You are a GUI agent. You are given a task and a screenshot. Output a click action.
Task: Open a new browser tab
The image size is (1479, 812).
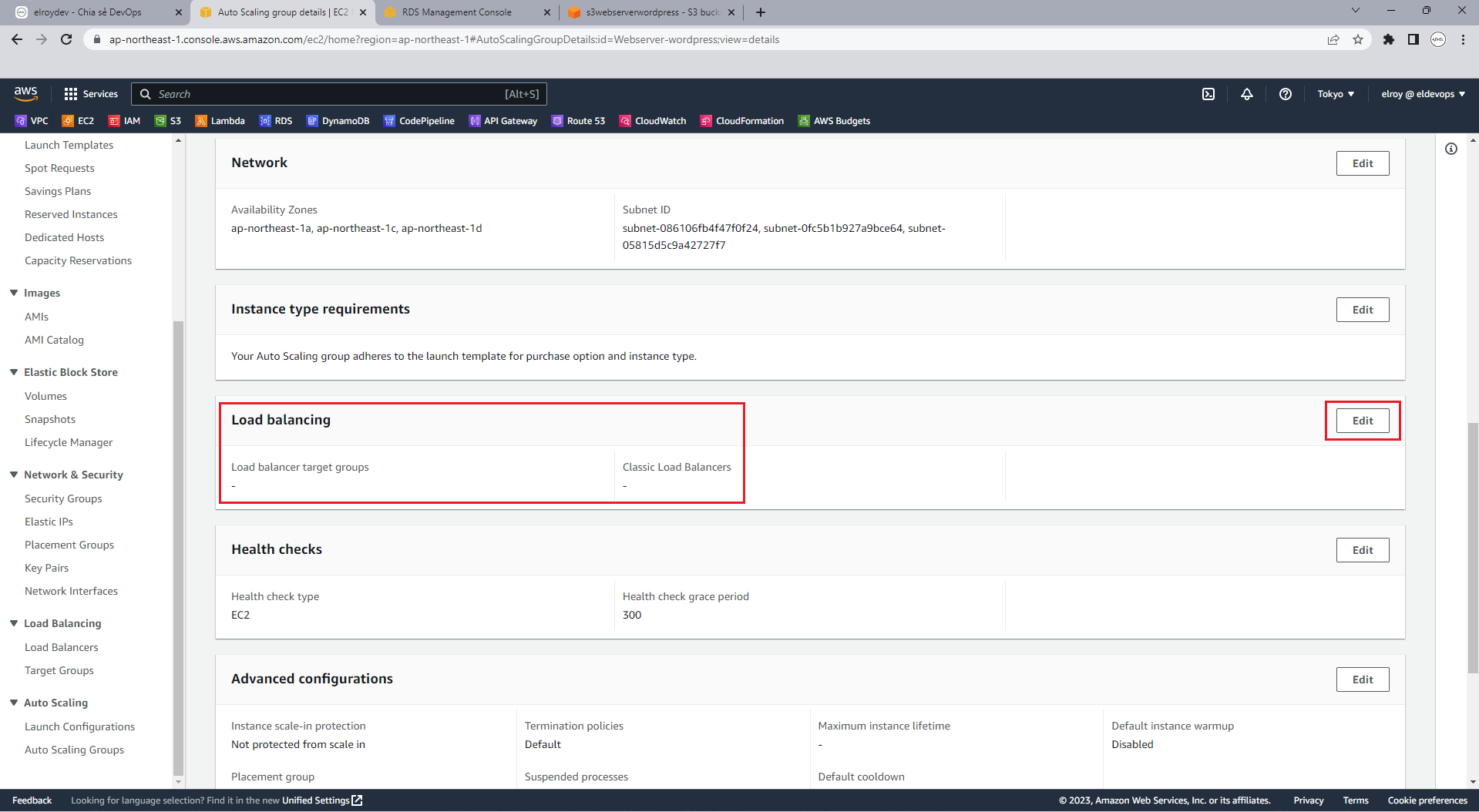pos(761,12)
